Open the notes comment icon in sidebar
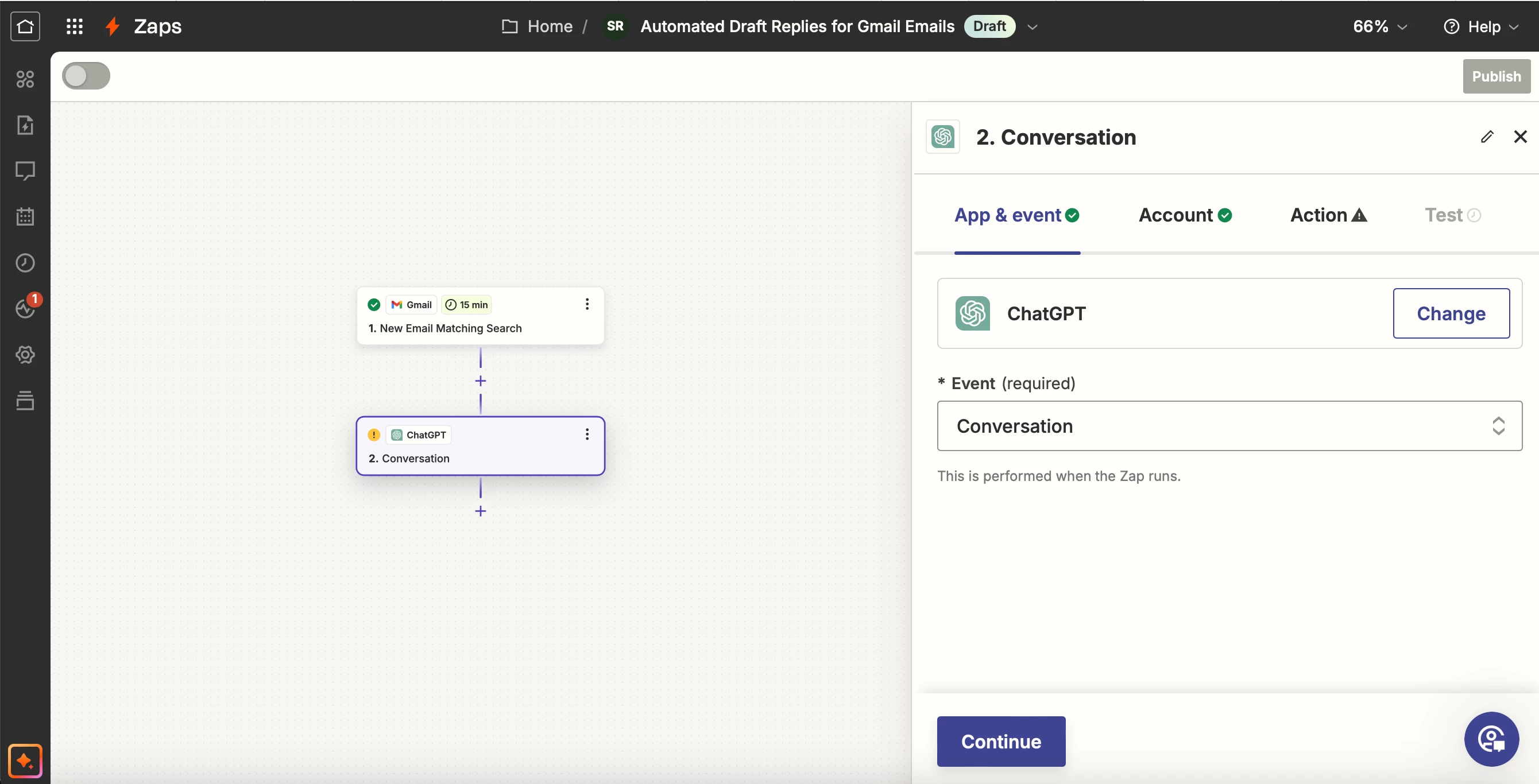Viewport: 1539px width, 784px height. coord(25,171)
